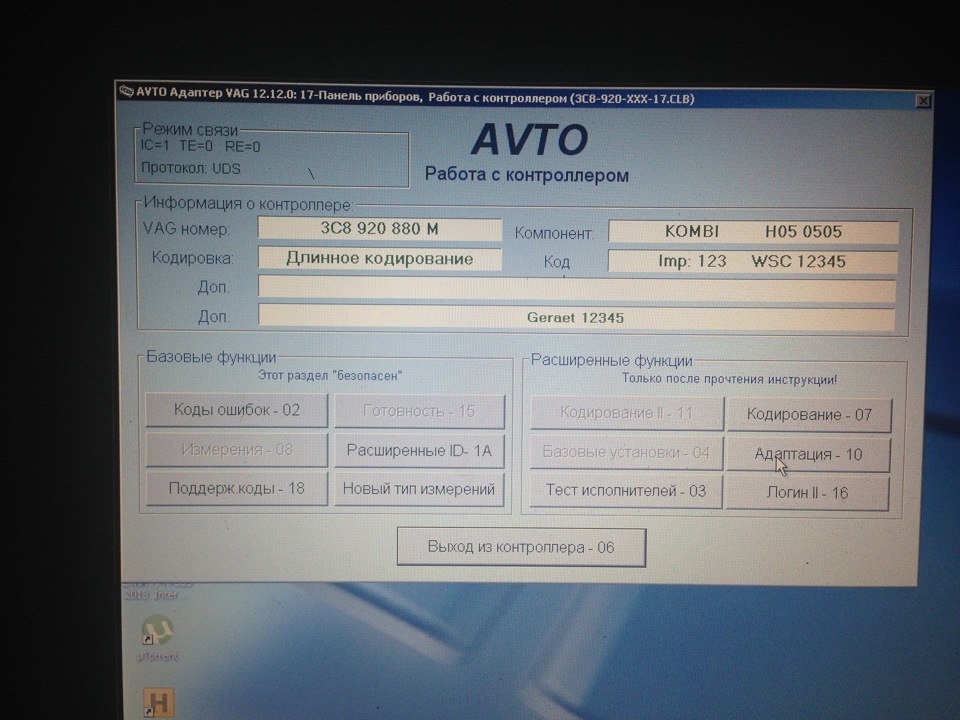The image size is (960, 720).
Task: Open the uTorrent desktop shortcut
Action: [x=157, y=639]
